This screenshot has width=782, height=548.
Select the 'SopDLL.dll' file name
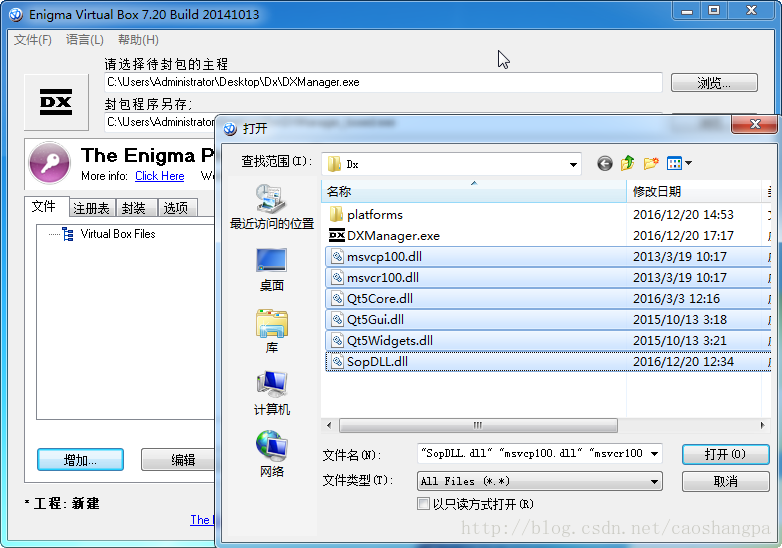[x=377, y=362]
